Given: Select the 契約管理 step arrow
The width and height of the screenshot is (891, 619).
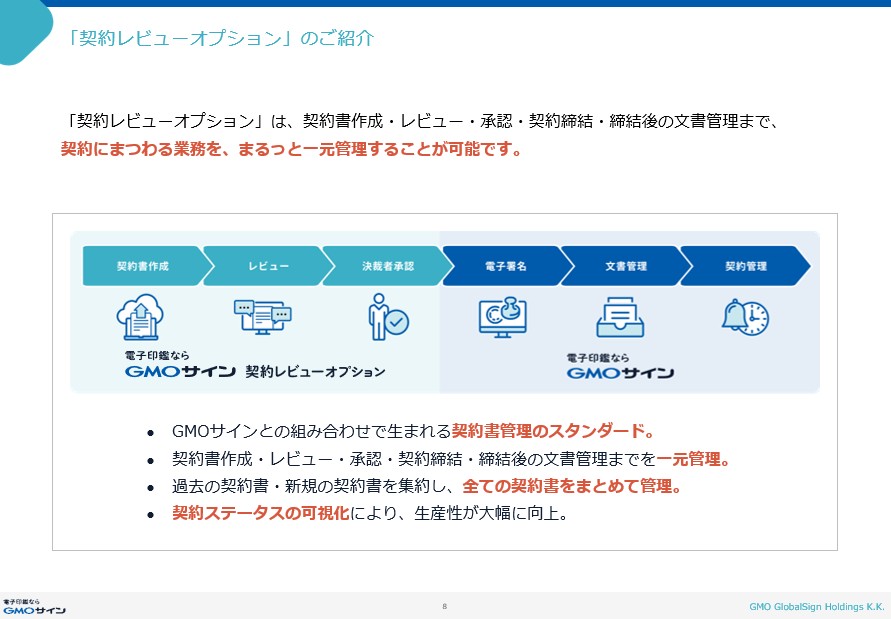Looking at the screenshot, I should coord(745,267).
